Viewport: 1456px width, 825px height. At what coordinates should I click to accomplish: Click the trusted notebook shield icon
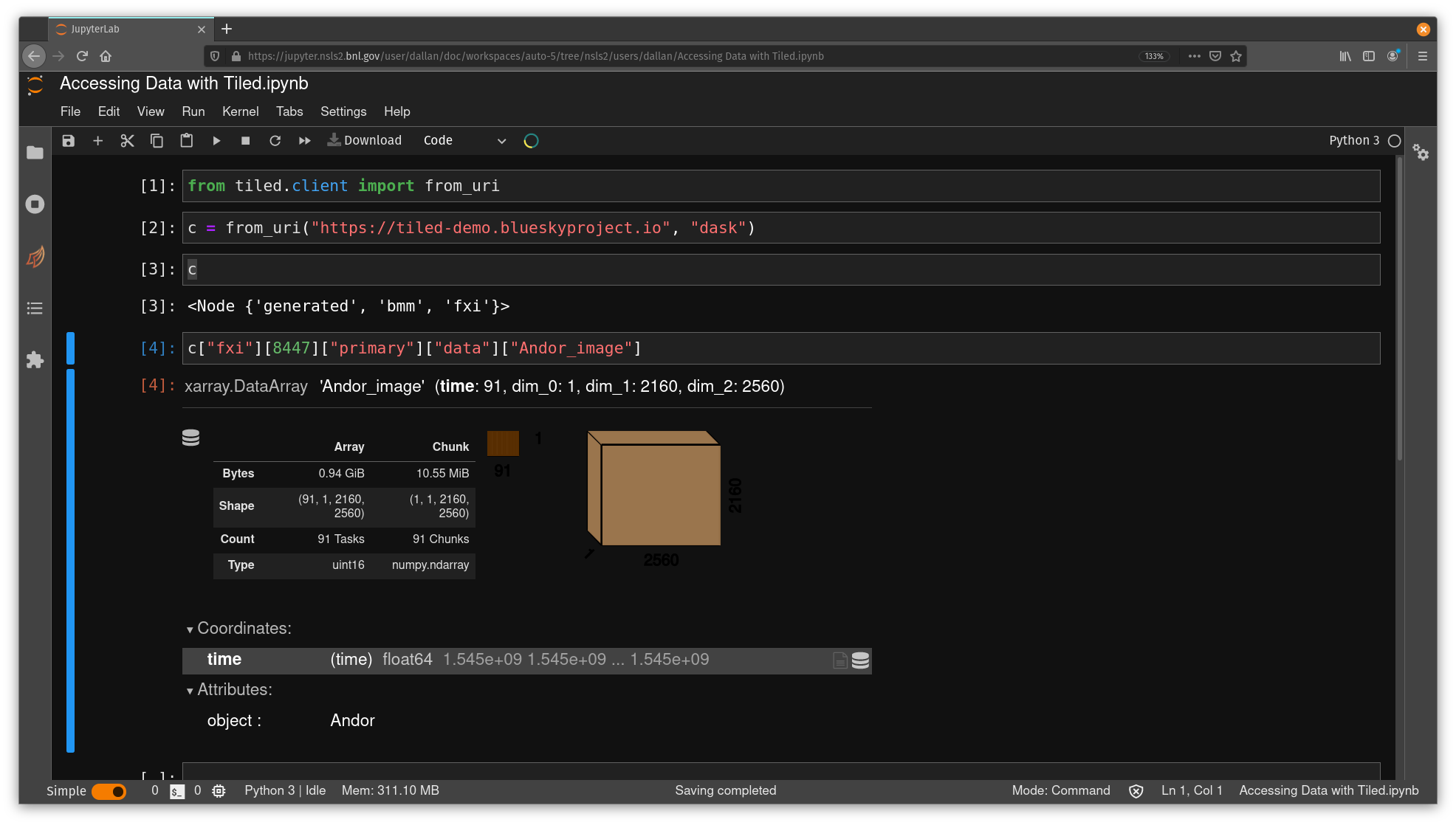click(x=1136, y=791)
